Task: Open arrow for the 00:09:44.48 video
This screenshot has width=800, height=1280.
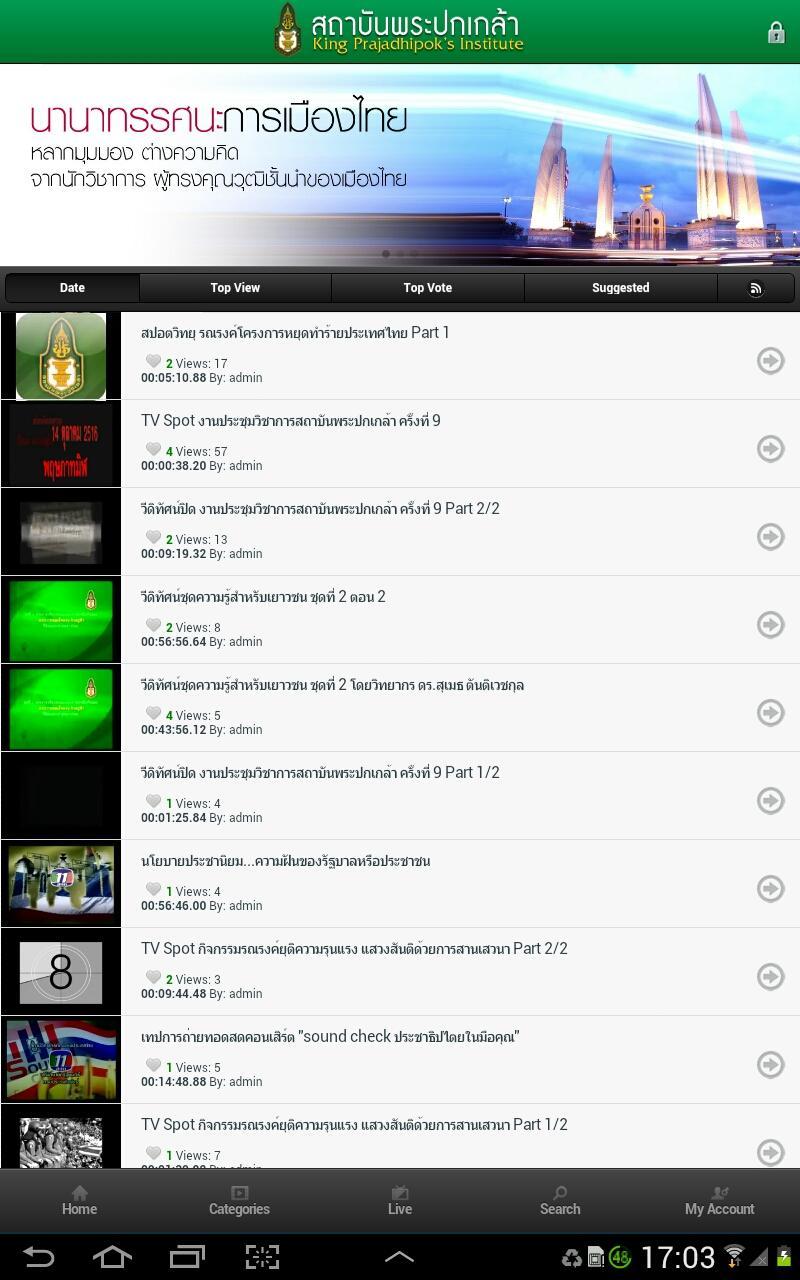Action: [x=770, y=976]
